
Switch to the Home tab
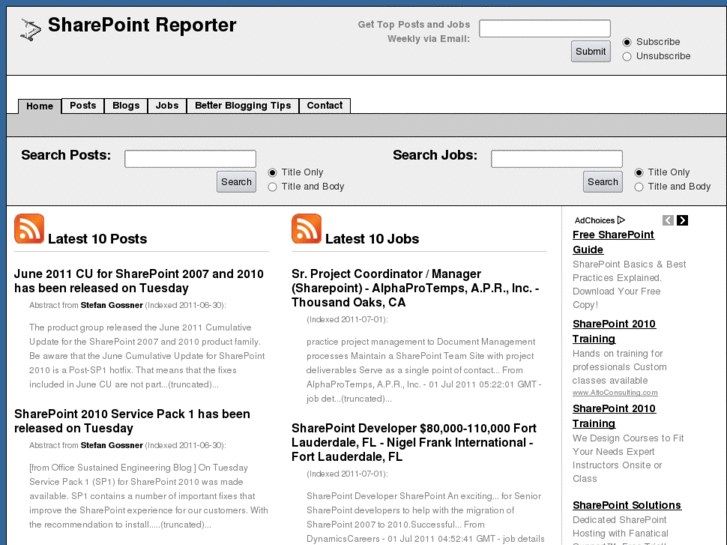39,106
